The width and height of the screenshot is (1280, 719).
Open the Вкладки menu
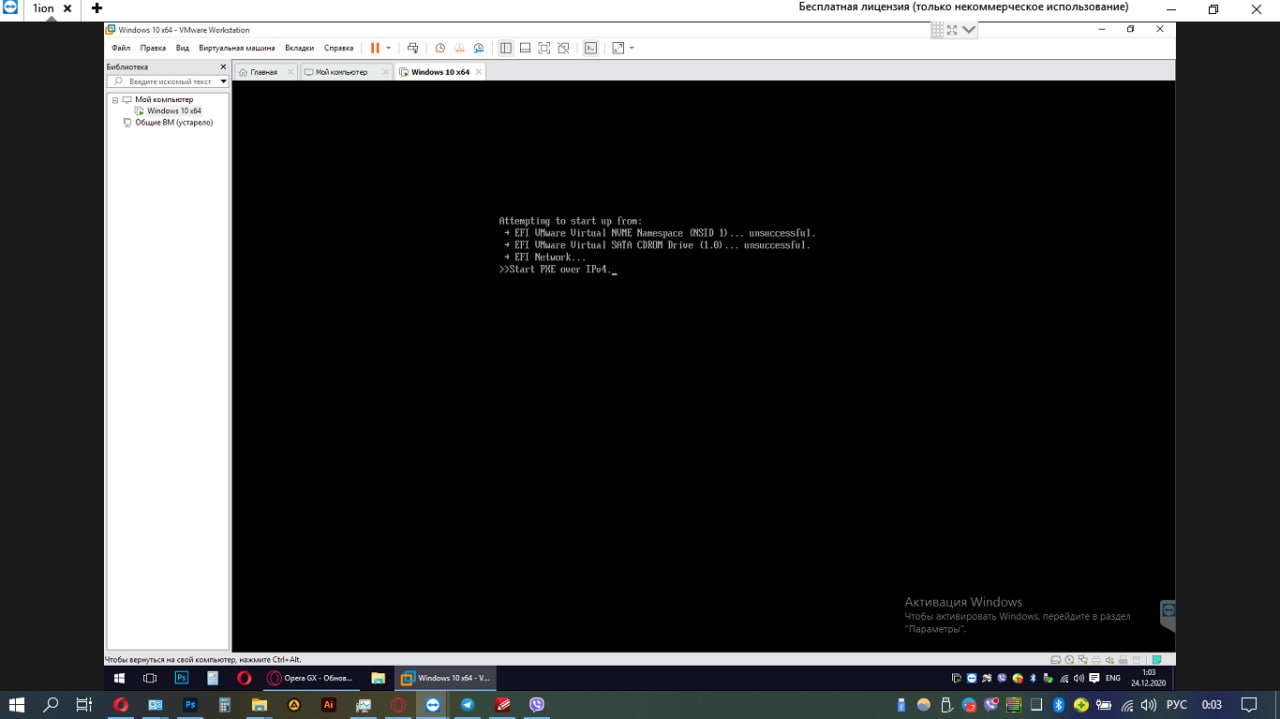tap(299, 48)
